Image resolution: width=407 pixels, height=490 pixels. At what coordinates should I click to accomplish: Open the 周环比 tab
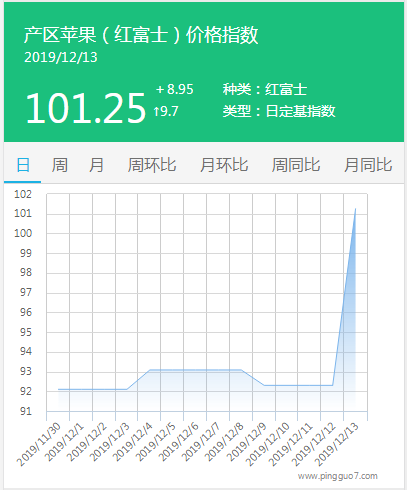click(152, 165)
